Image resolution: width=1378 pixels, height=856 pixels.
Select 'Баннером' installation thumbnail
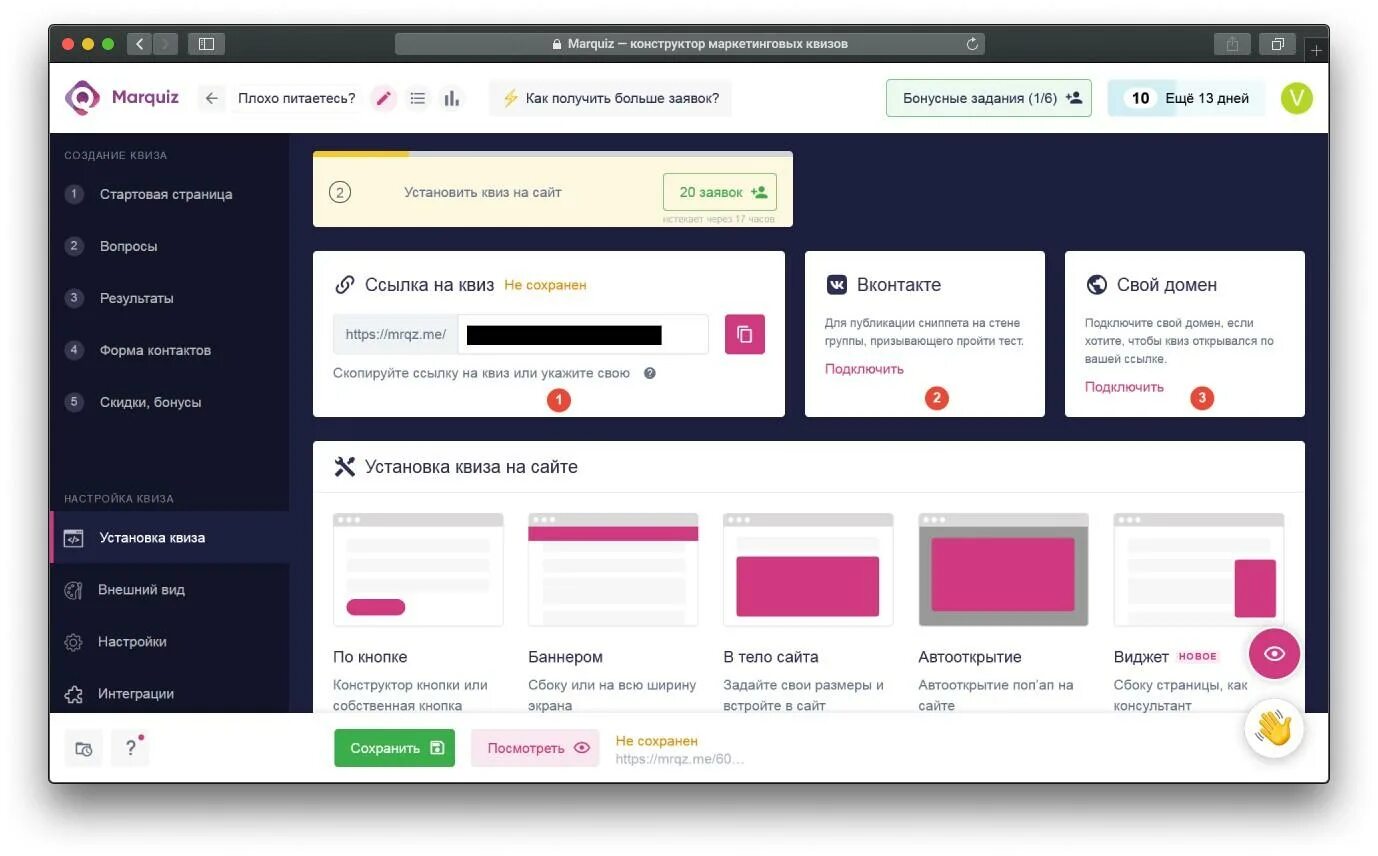click(613, 570)
